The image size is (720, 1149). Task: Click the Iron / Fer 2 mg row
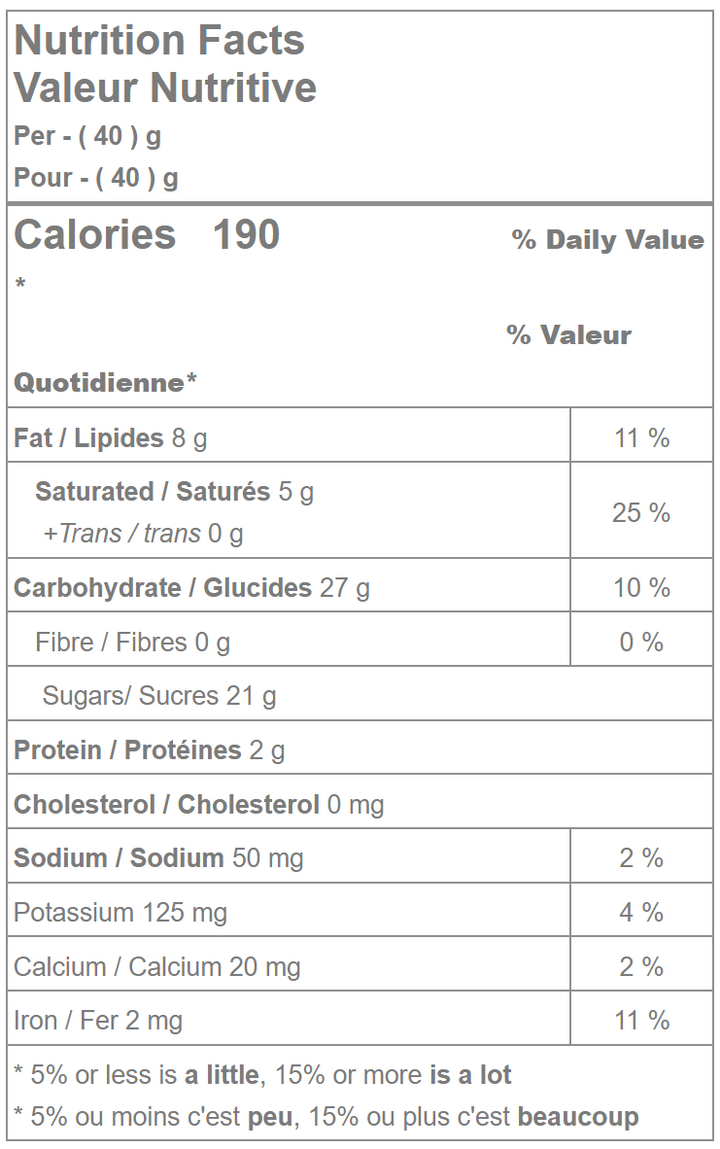pos(98,1021)
